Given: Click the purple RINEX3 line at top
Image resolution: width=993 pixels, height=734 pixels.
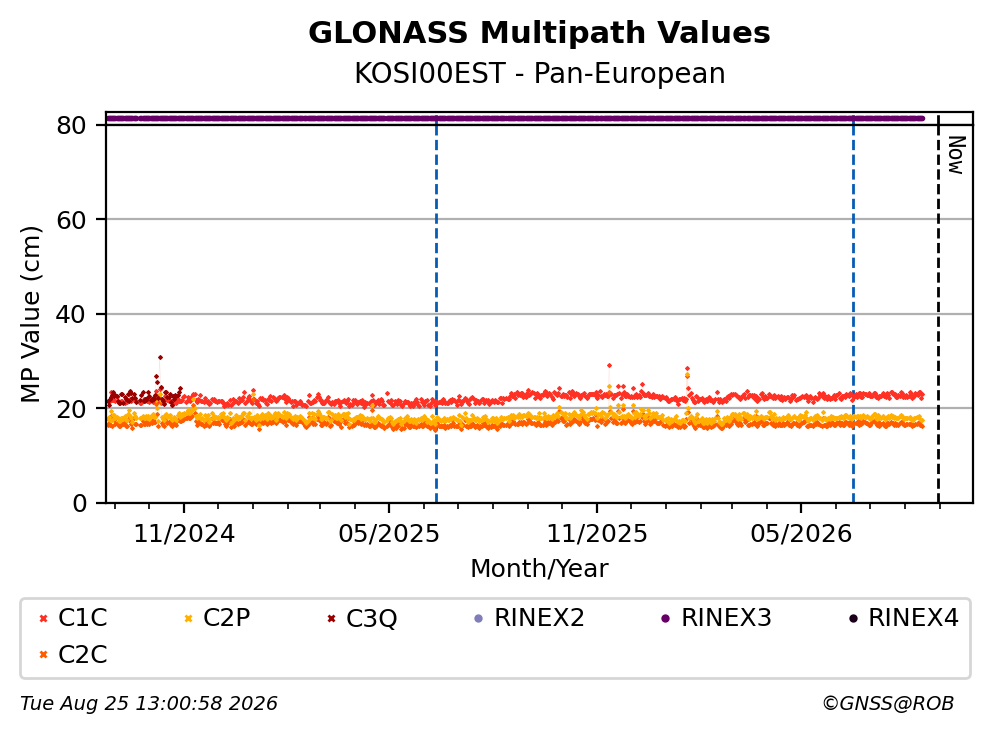Looking at the screenshot, I should coord(515,118).
